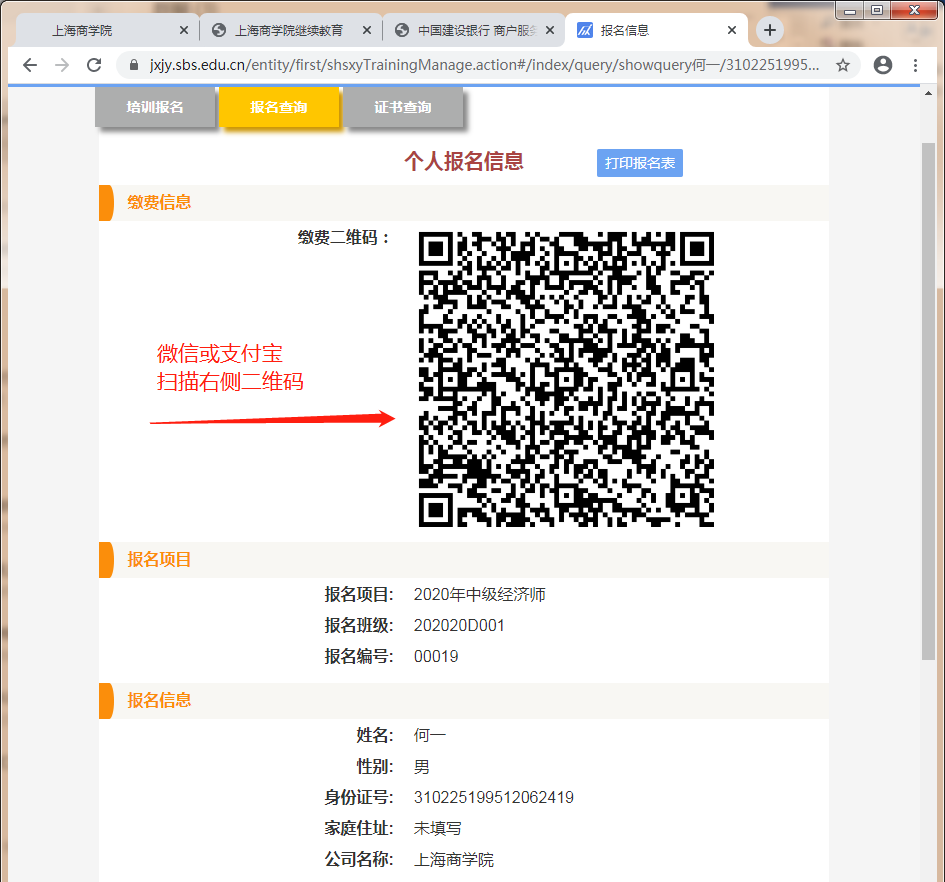Close the 报名信息 tab
The width and height of the screenshot is (945, 882).
732,30
